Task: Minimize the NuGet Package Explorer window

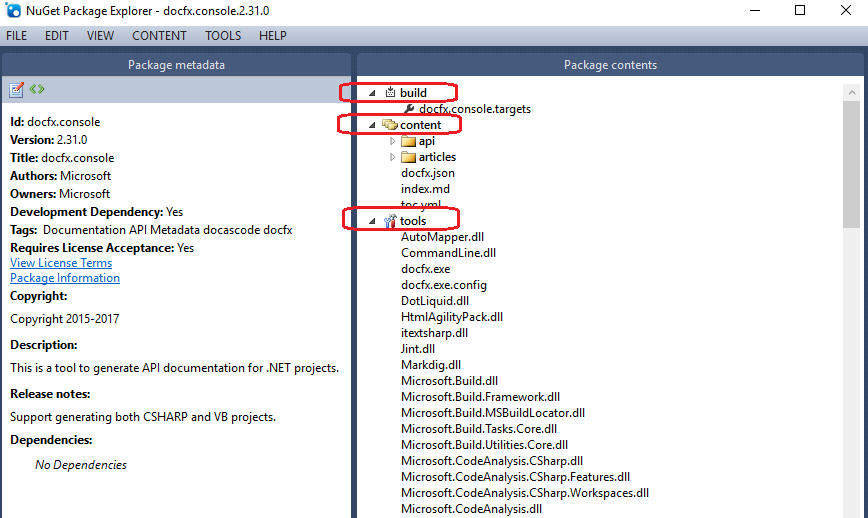Action: (755, 11)
